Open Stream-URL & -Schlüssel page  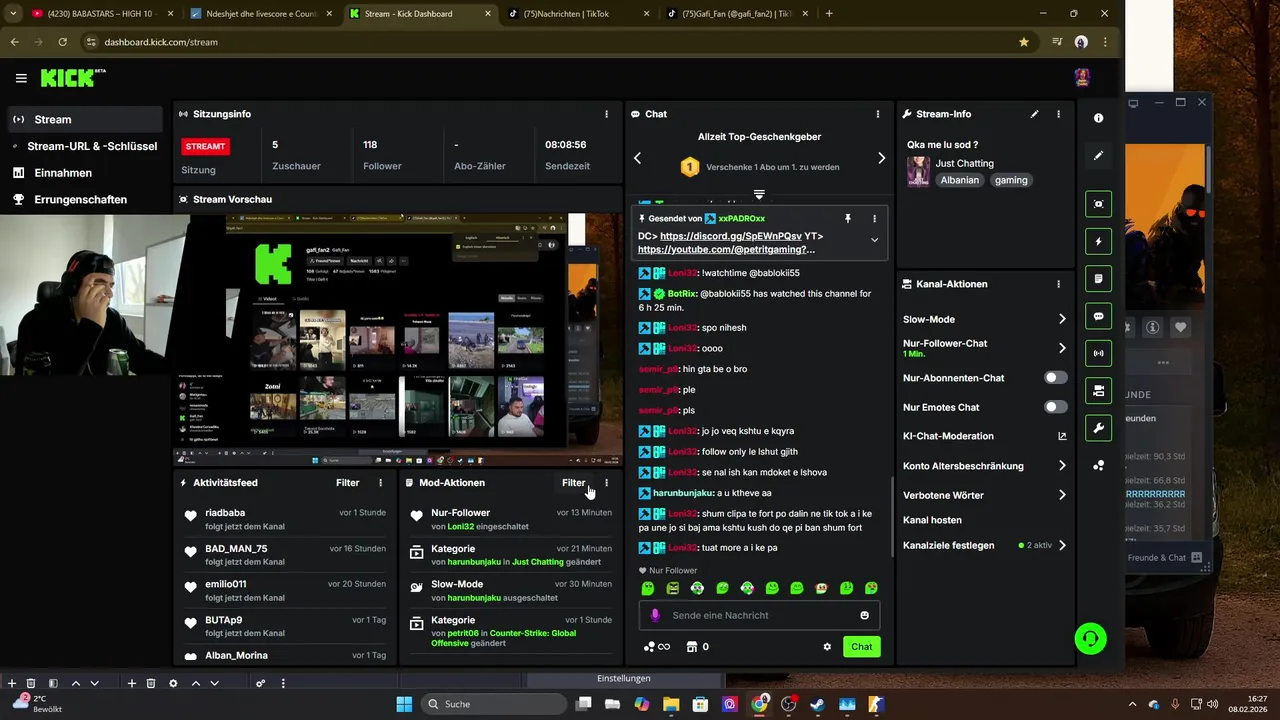(x=84, y=146)
